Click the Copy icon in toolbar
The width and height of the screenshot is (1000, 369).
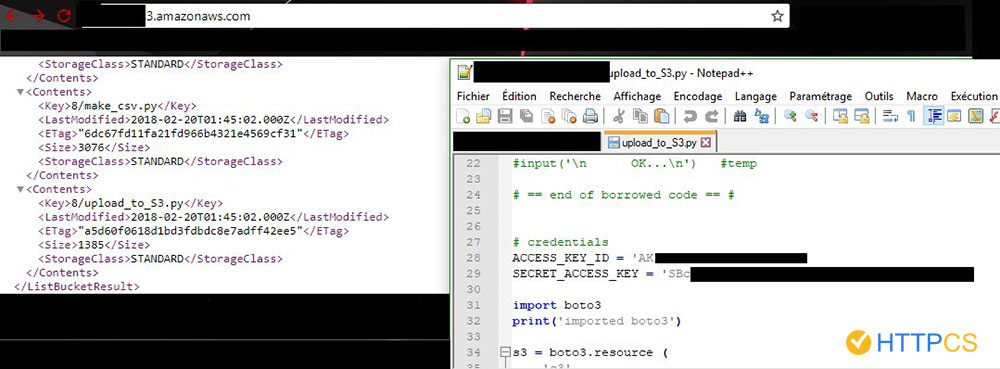(x=640, y=116)
